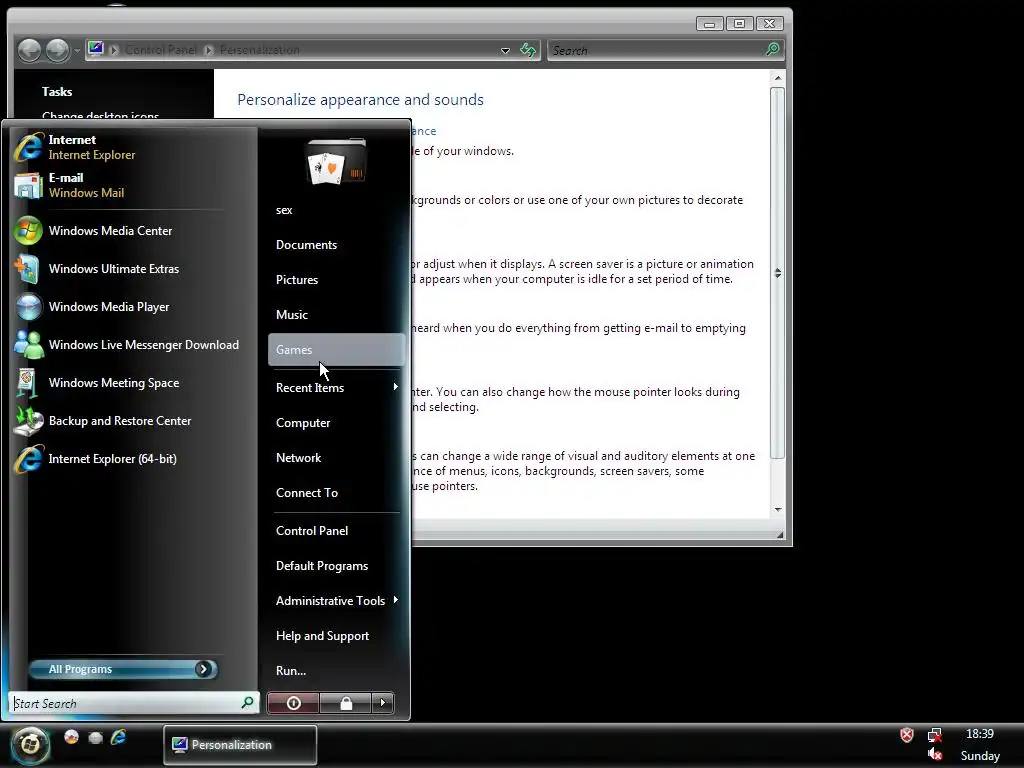Click Control Panel icon in address bar
This screenshot has width=1024, height=768.
(x=96, y=50)
